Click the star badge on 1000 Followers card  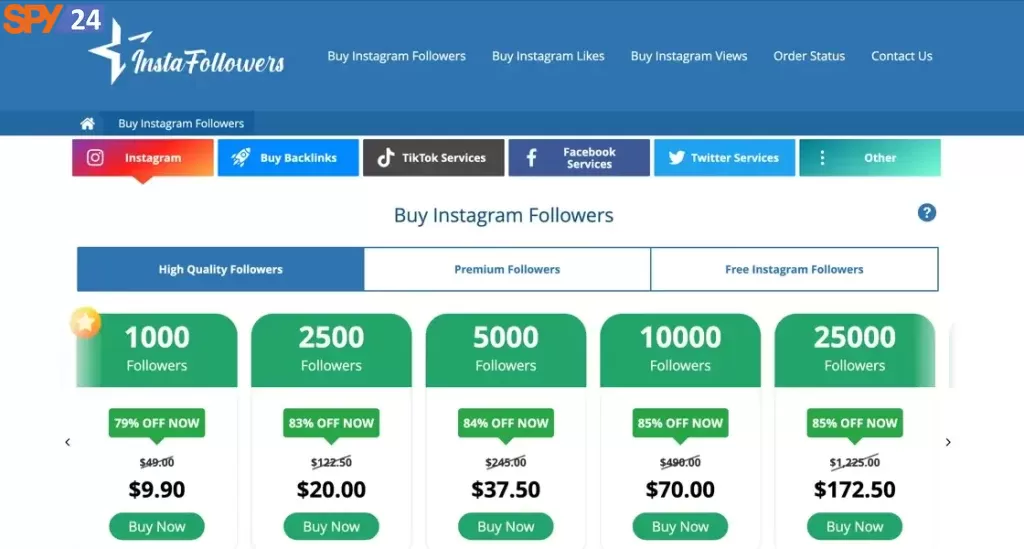(x=86, y=322)
